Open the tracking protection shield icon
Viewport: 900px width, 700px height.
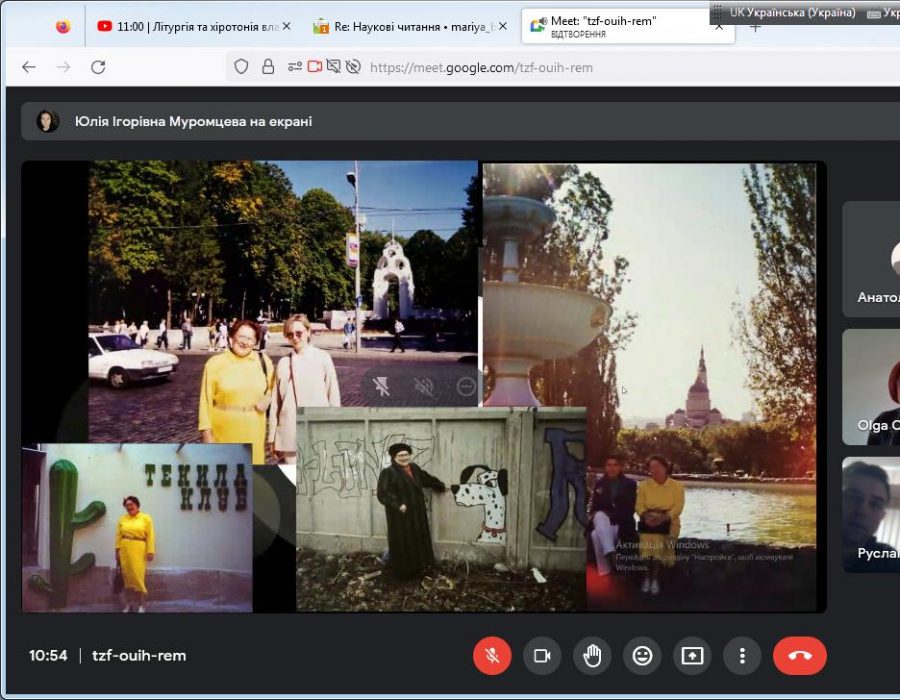tap(241, 67)
